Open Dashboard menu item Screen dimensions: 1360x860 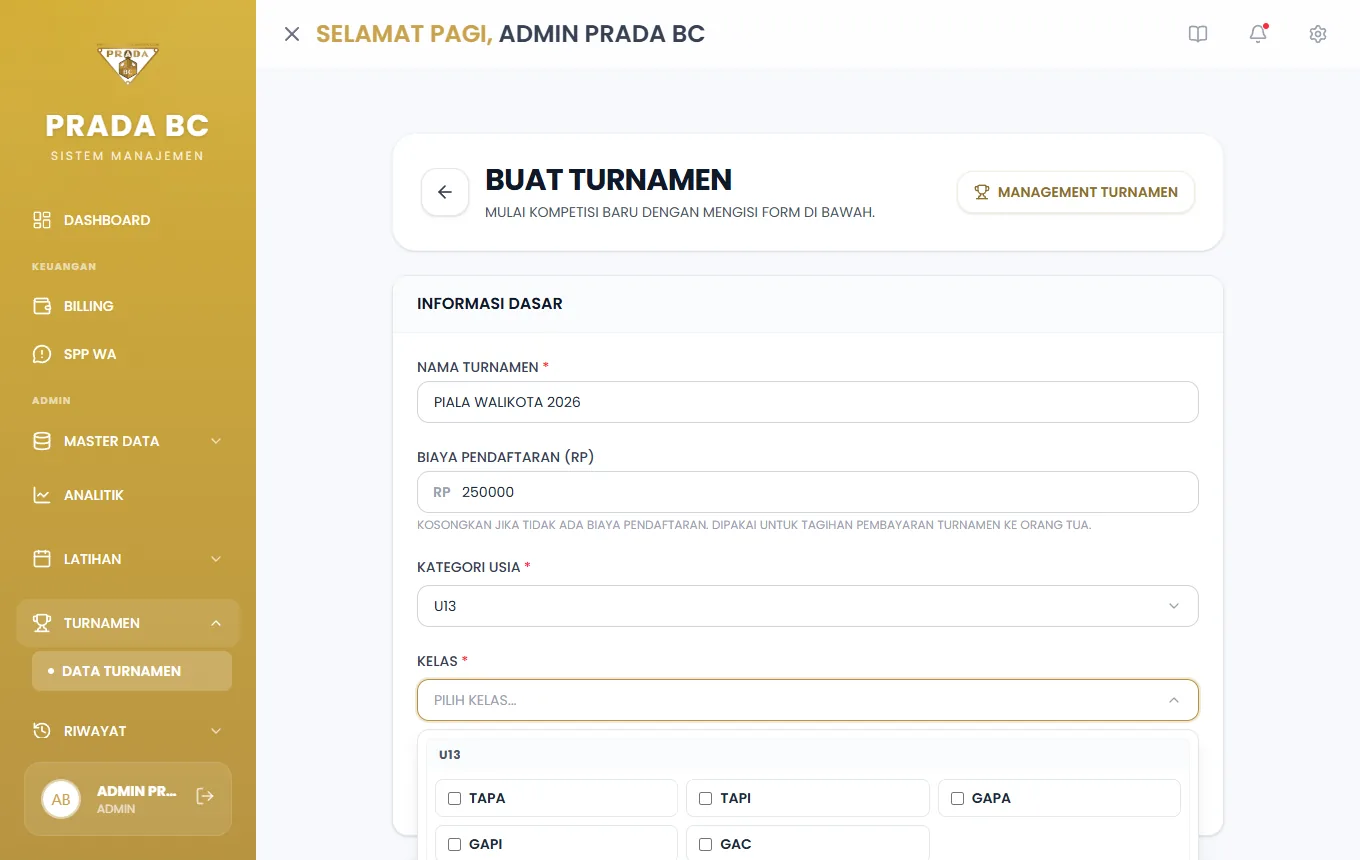128,220
